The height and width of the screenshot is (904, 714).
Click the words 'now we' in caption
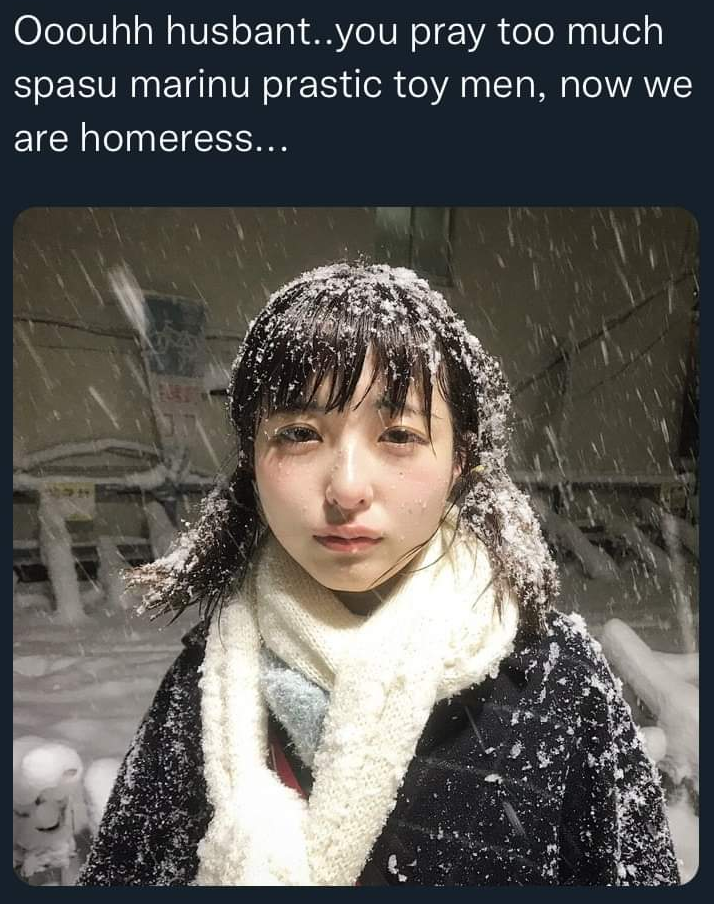click(x=626, y=85)
